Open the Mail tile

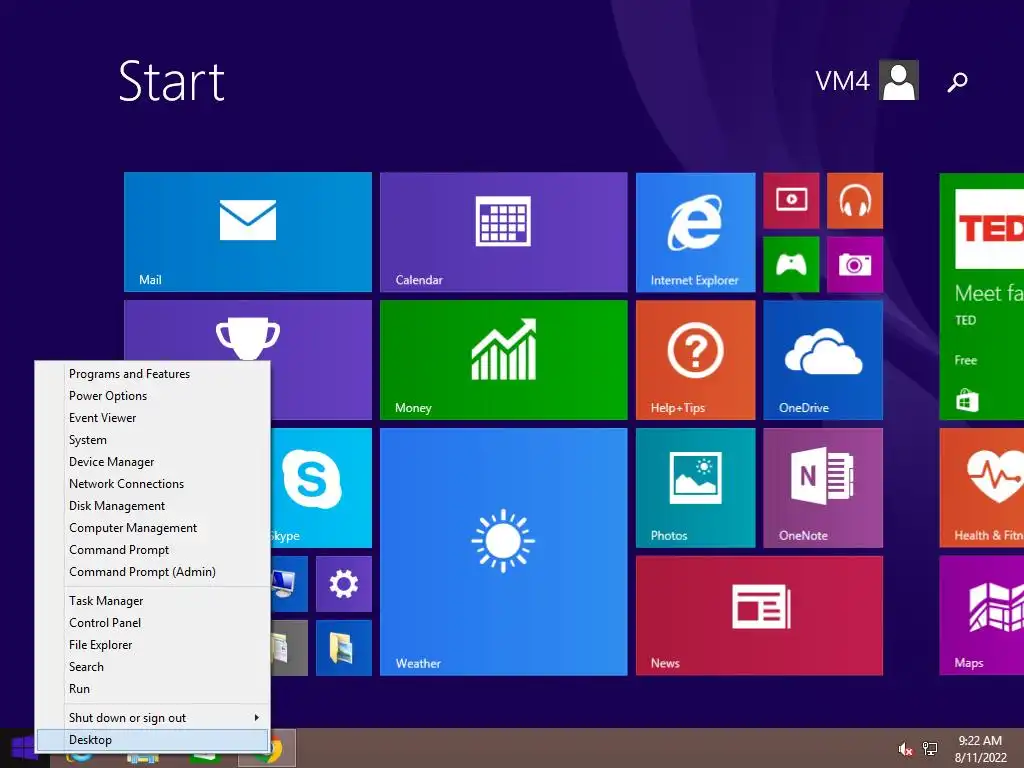tap(248, 232)
